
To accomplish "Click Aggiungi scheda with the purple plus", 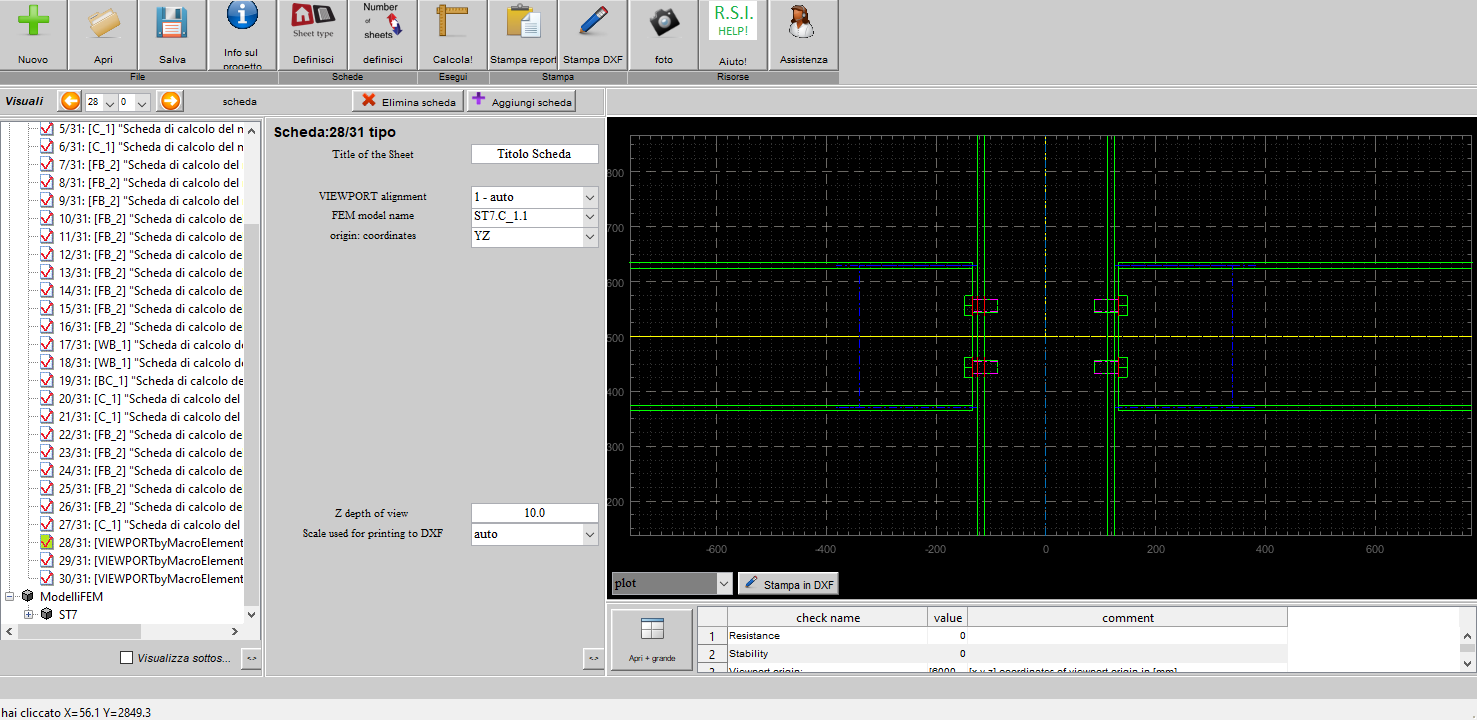I will 522,101.
